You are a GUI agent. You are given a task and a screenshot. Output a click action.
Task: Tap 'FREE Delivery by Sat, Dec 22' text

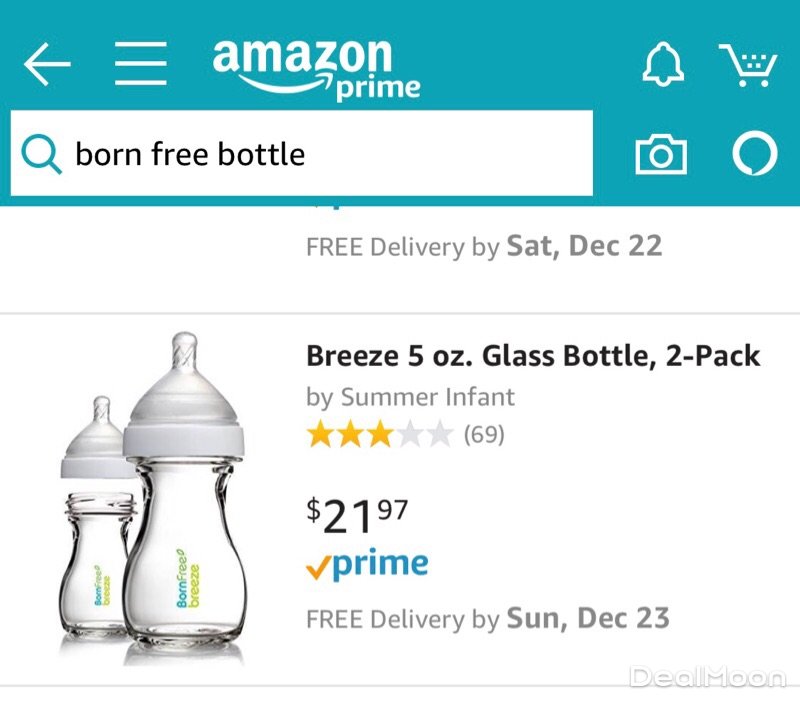point(484,246)
